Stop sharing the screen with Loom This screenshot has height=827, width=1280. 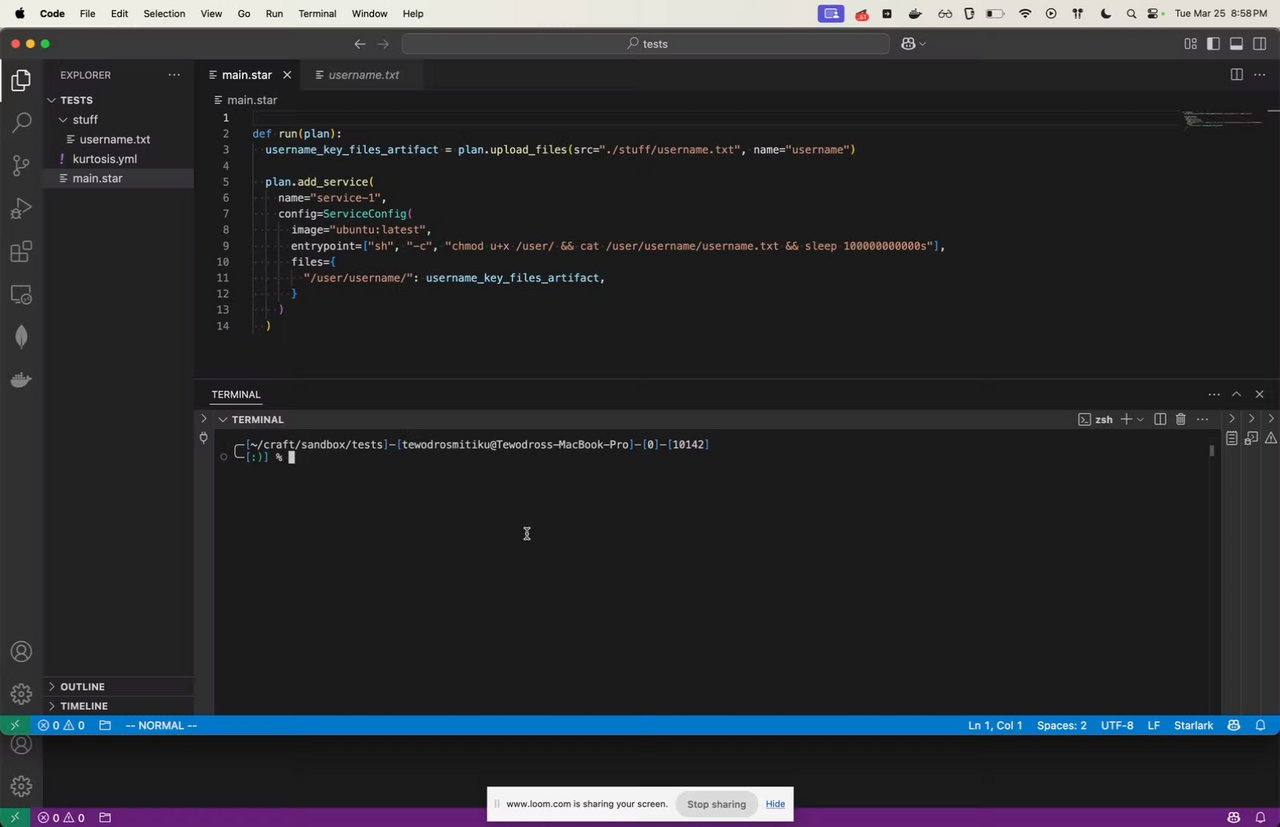tap(716, 804)
